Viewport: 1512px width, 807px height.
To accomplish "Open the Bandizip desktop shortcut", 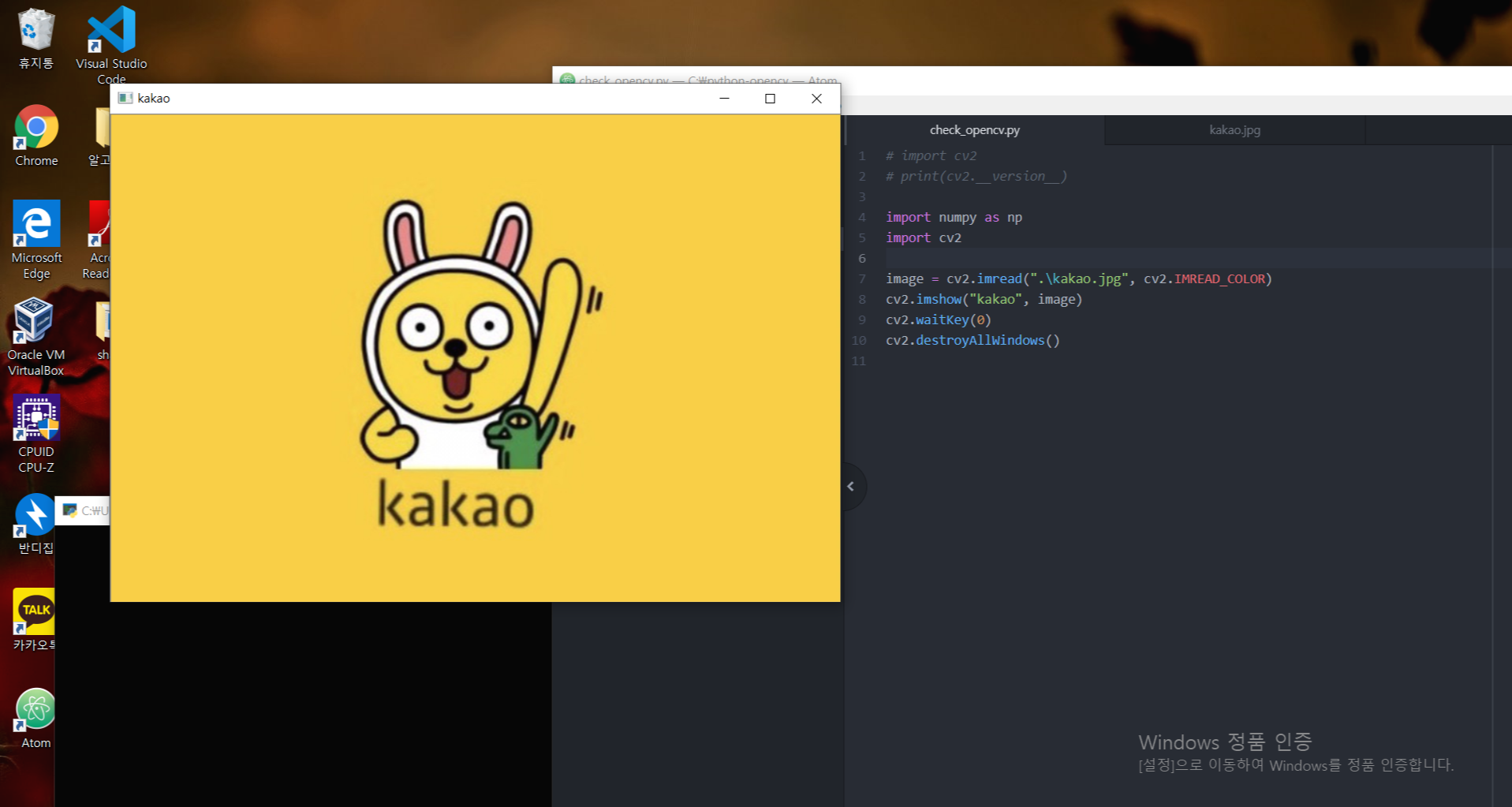I will coord(35,524).
